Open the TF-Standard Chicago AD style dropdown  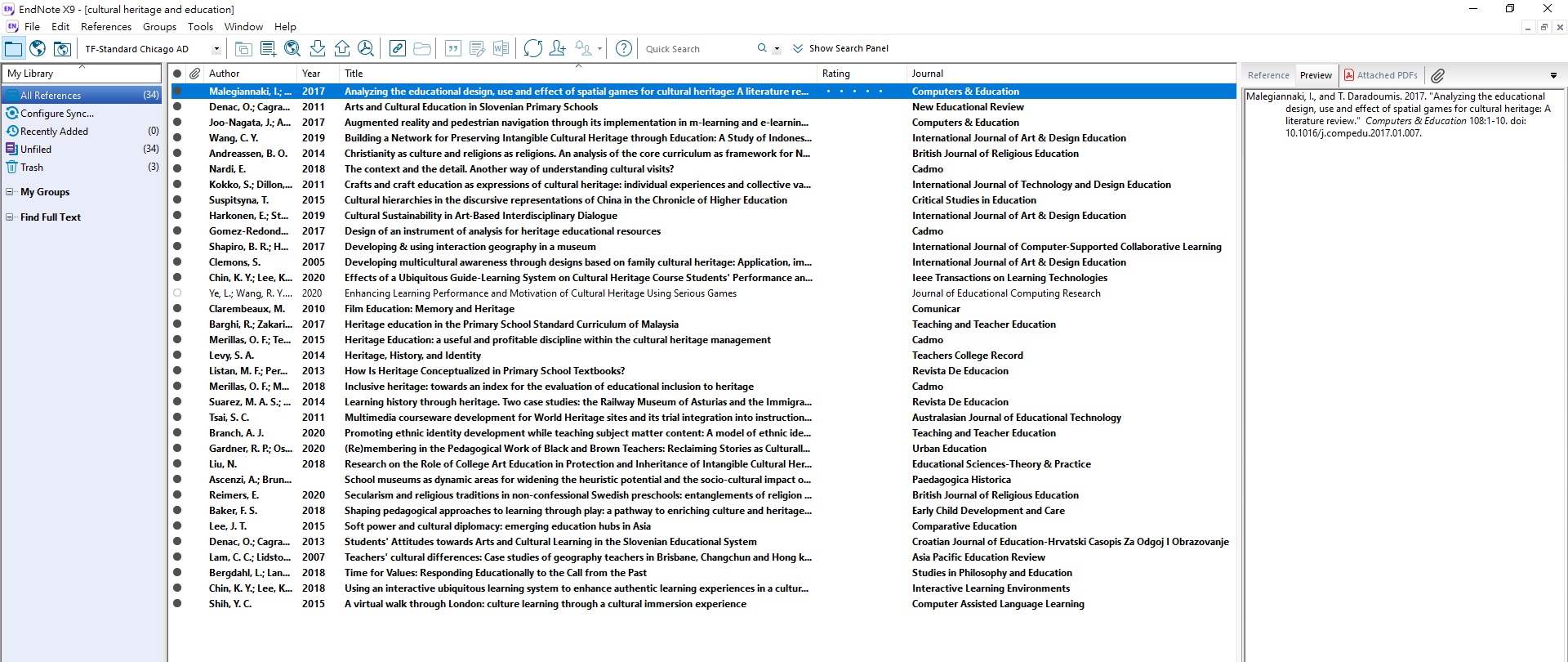(x=216, y=49)
